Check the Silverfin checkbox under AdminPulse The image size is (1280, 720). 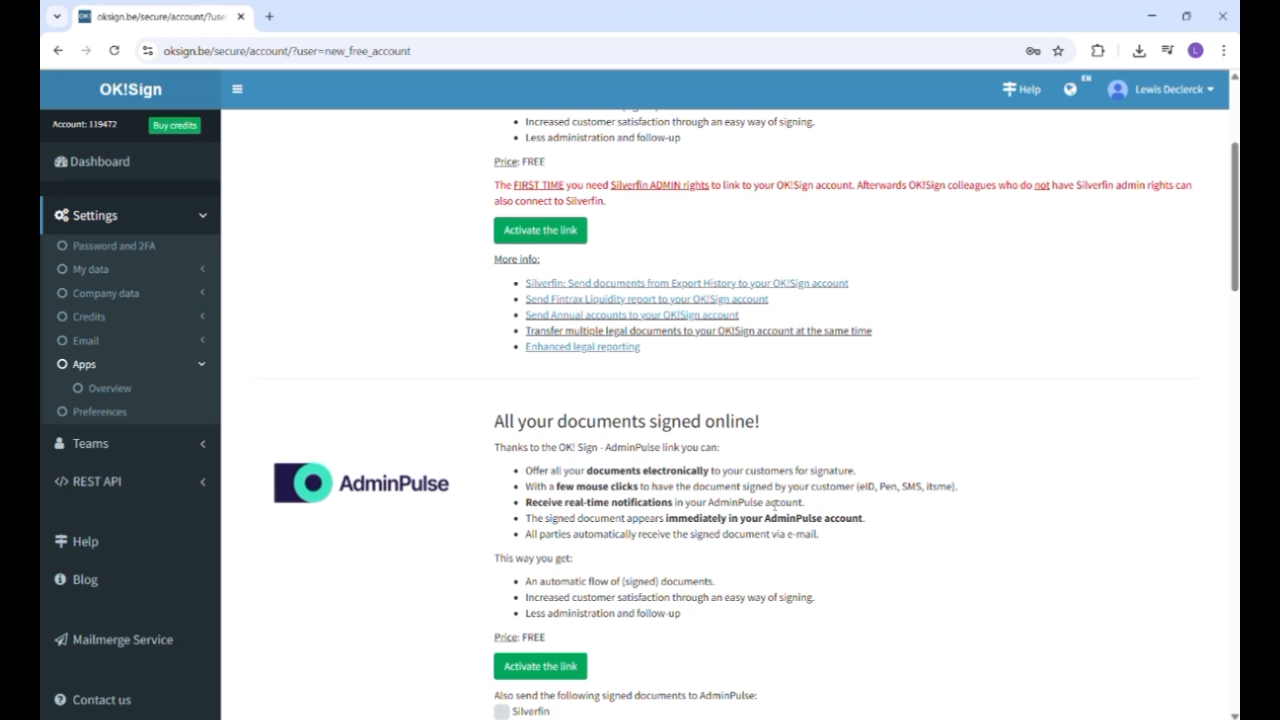[501, 711]
